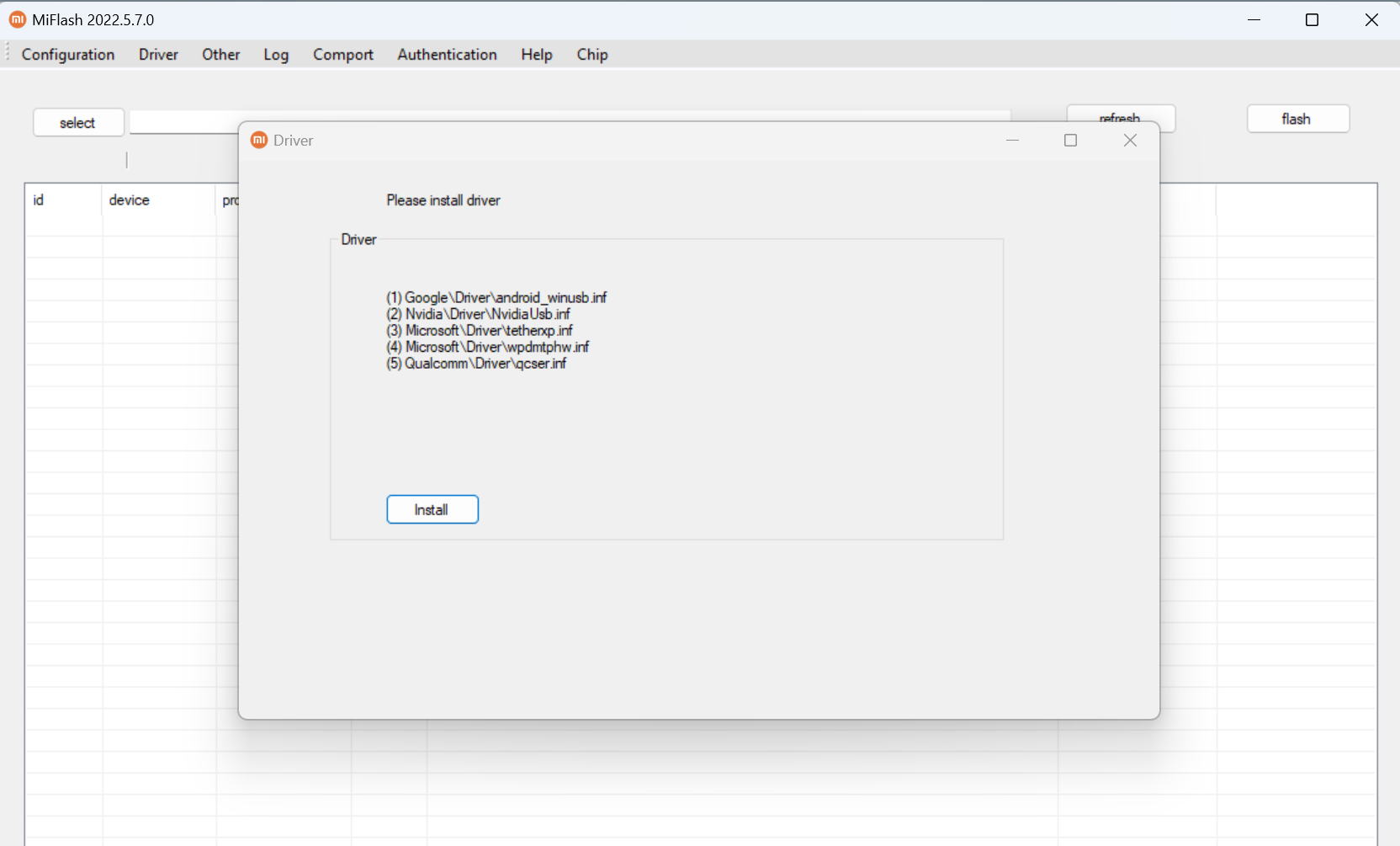Screen dimensions: 1400x846
Task: Click the menu bar drag grip
Action: click(x=8, y=53)
